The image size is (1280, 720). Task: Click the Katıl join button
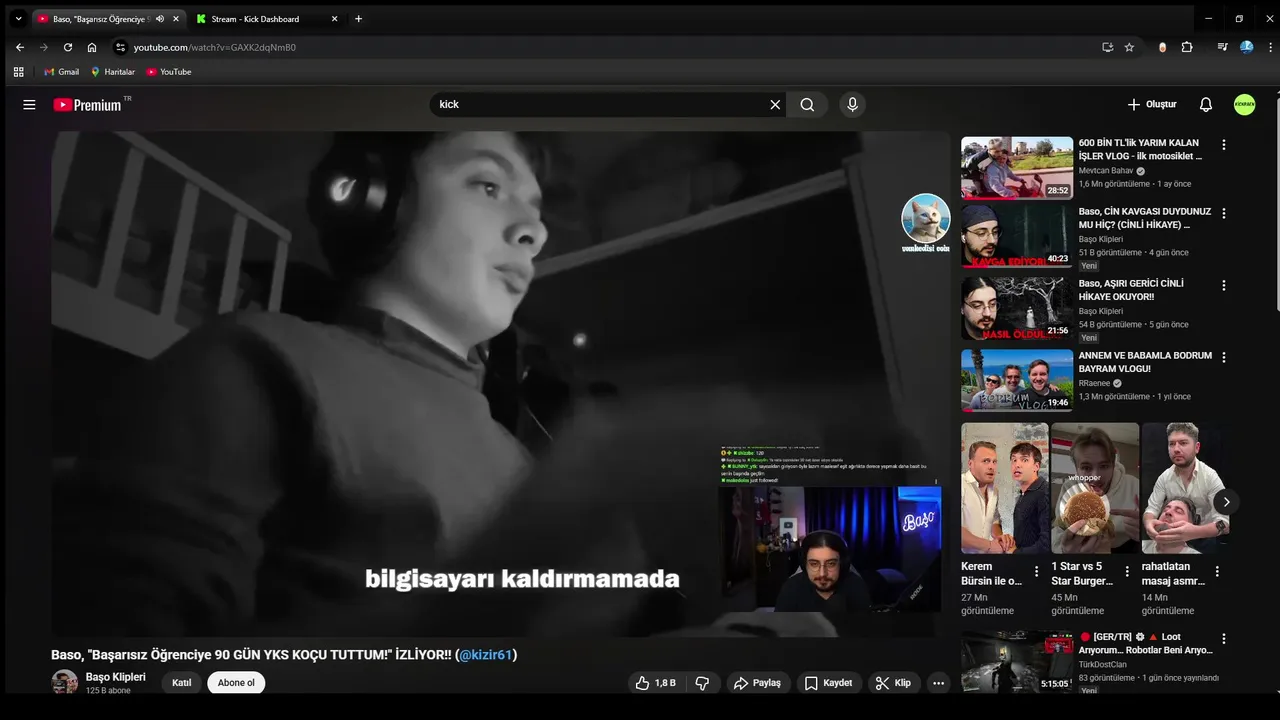click(x=181, y=683)
